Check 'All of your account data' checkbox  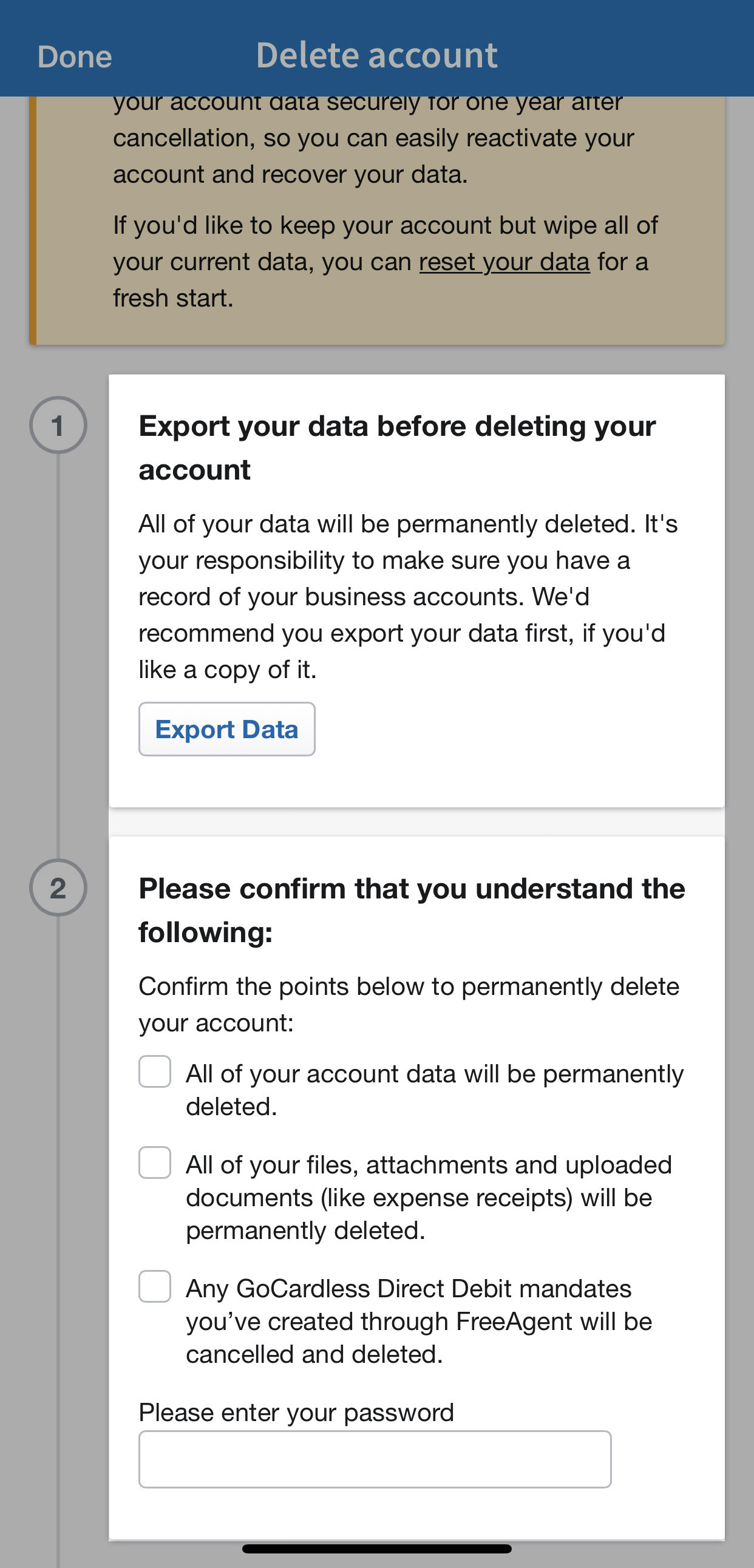click(155, 1071)
